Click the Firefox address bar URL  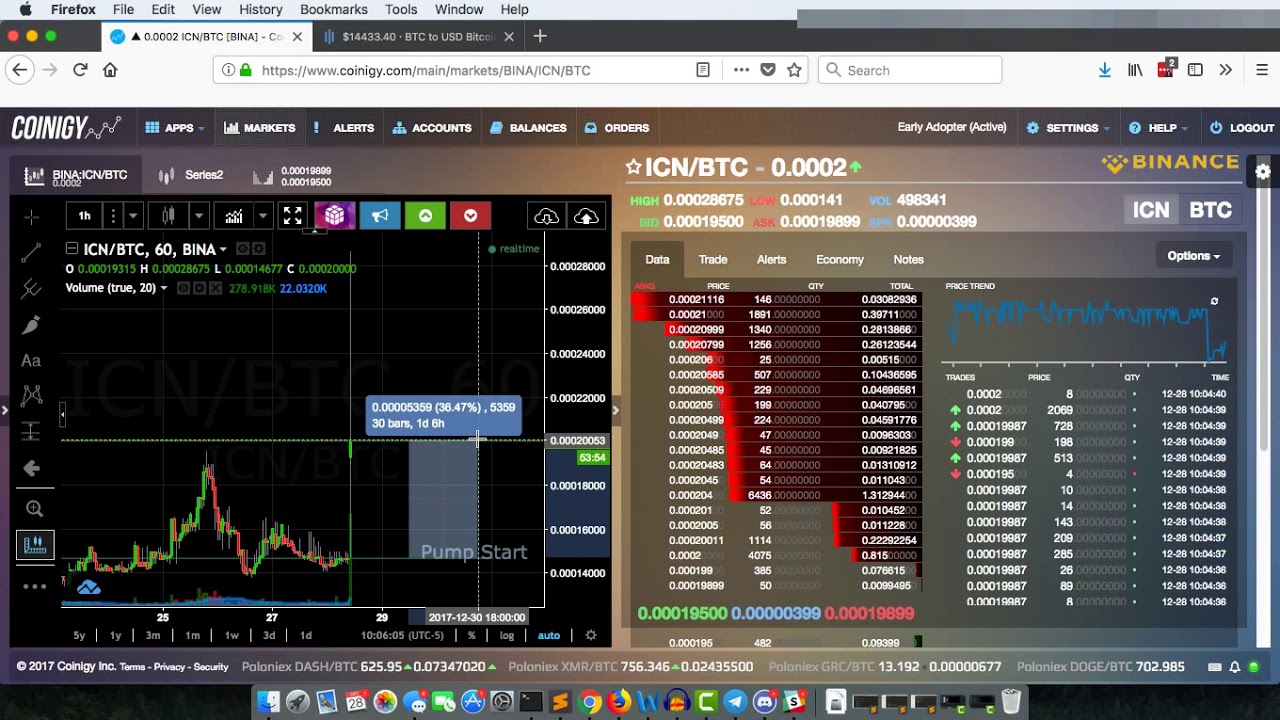[x=426, y=70]
